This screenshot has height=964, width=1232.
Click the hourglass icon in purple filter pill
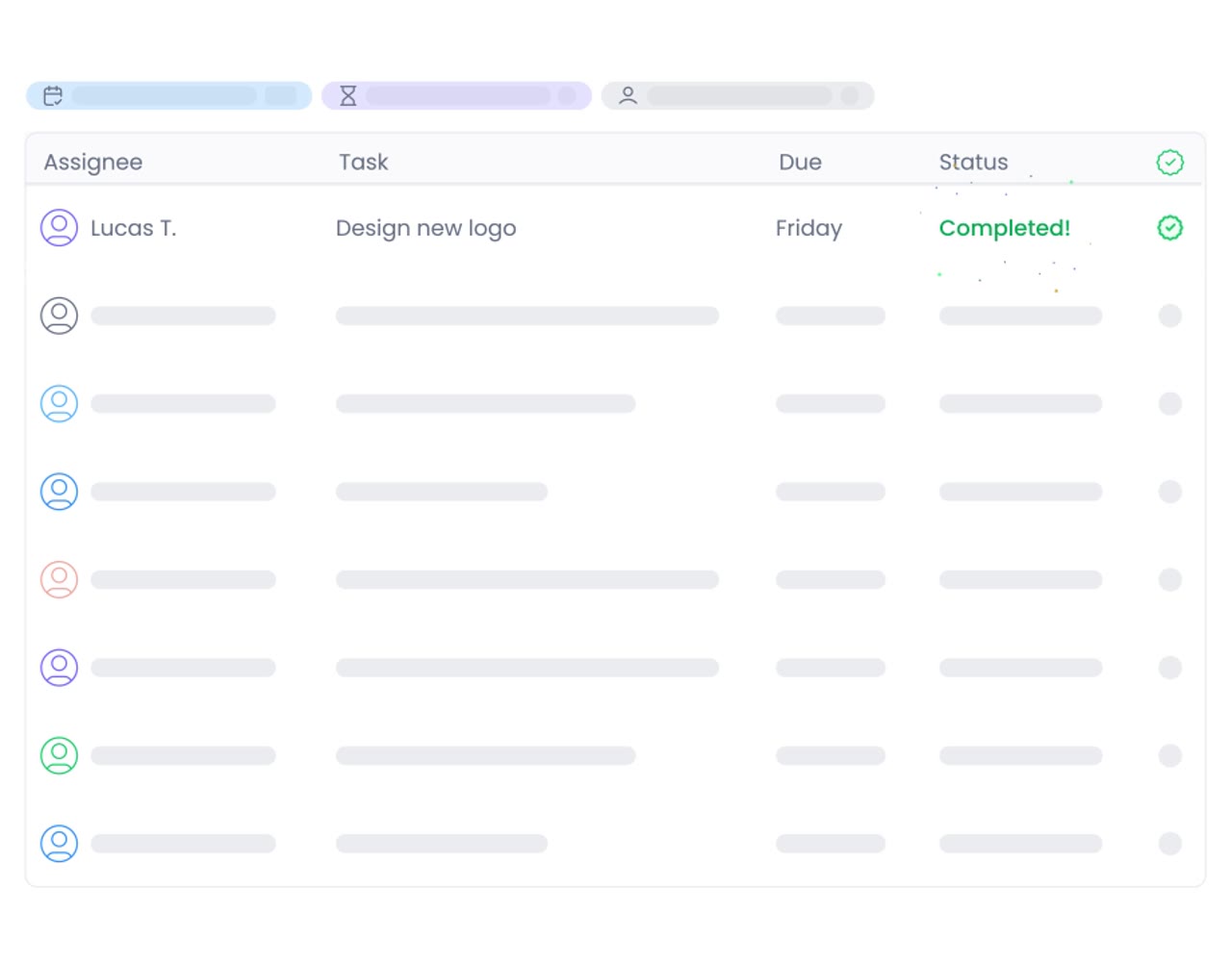pyautogui.click(x=348, y=95)
